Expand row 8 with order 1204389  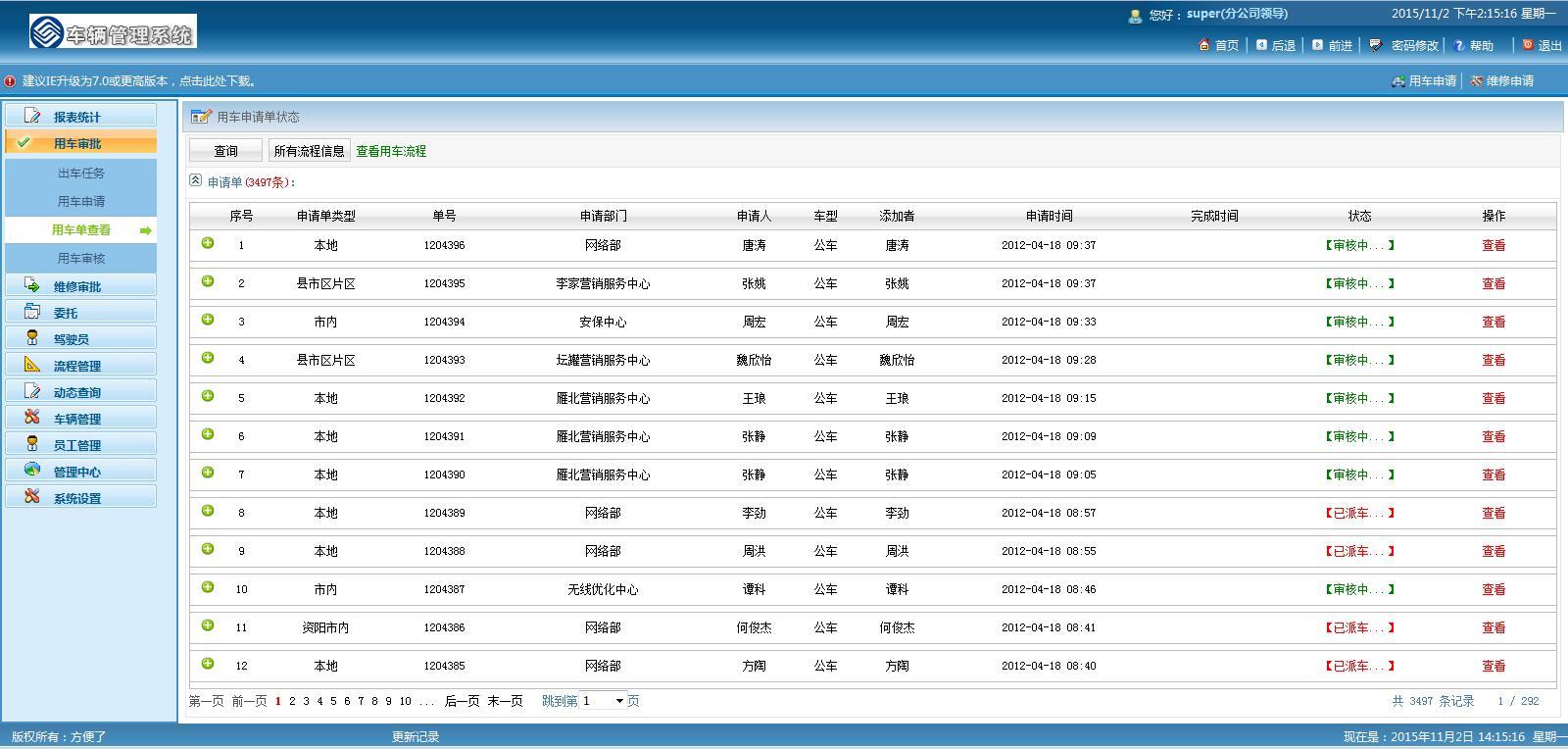208,511
